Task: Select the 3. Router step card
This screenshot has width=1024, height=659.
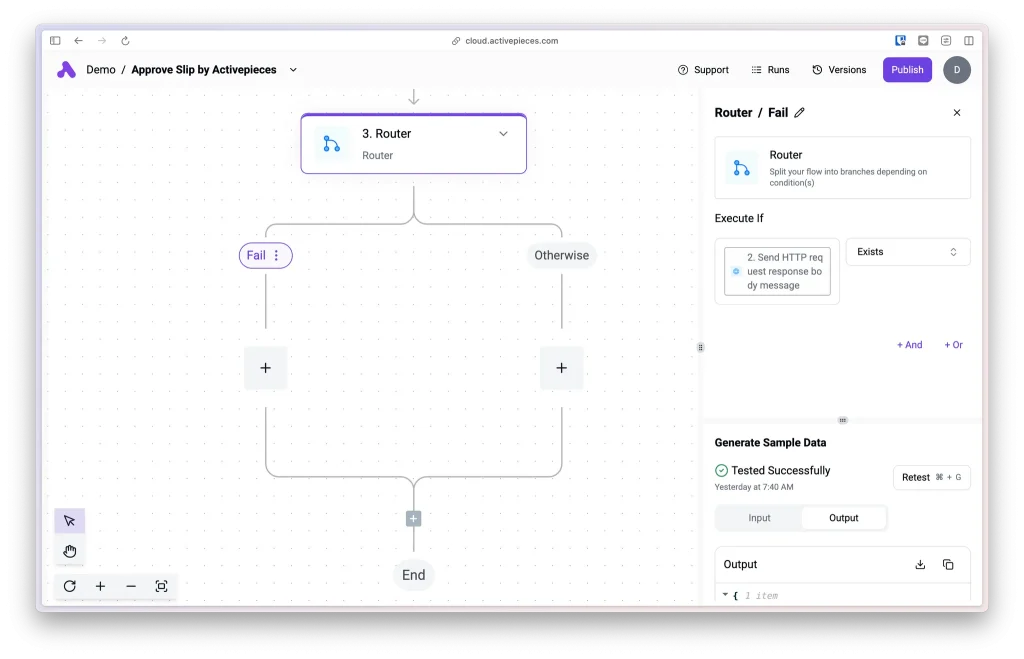Action: pos(413,144)
